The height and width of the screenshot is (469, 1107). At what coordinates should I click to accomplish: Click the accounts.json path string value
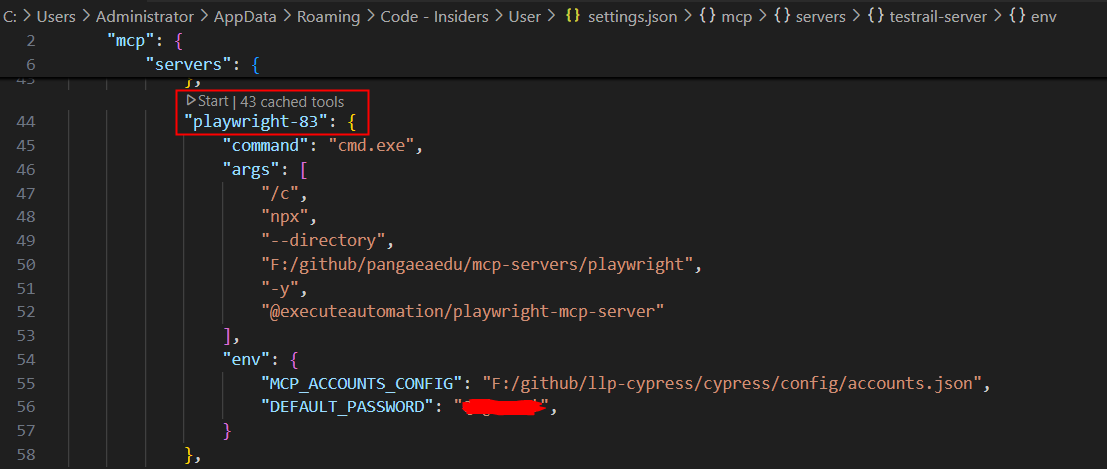(732, 384)
